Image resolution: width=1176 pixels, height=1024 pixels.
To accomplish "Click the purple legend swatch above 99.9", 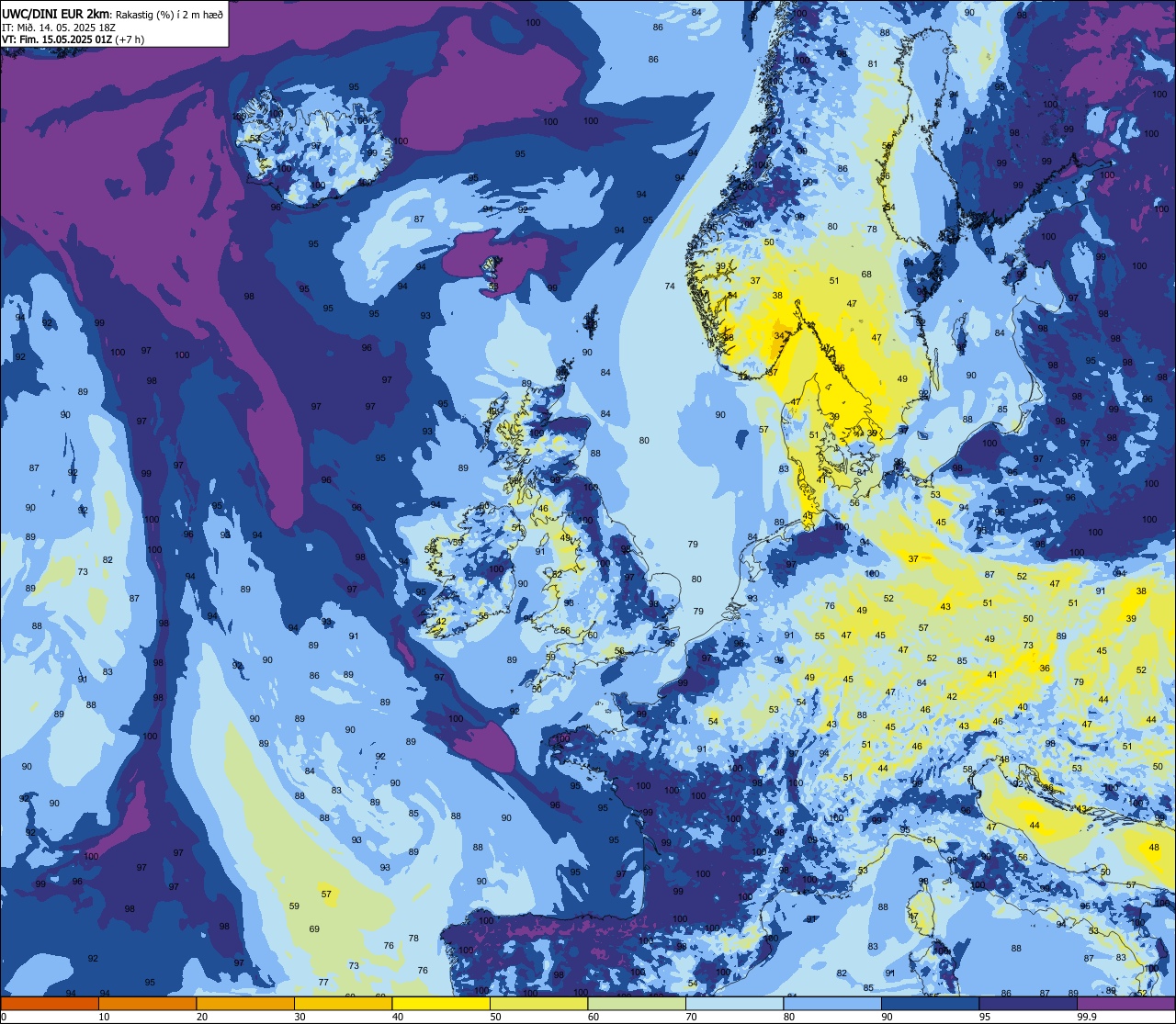I will pyautogui.click(x=1125, y=1003).
